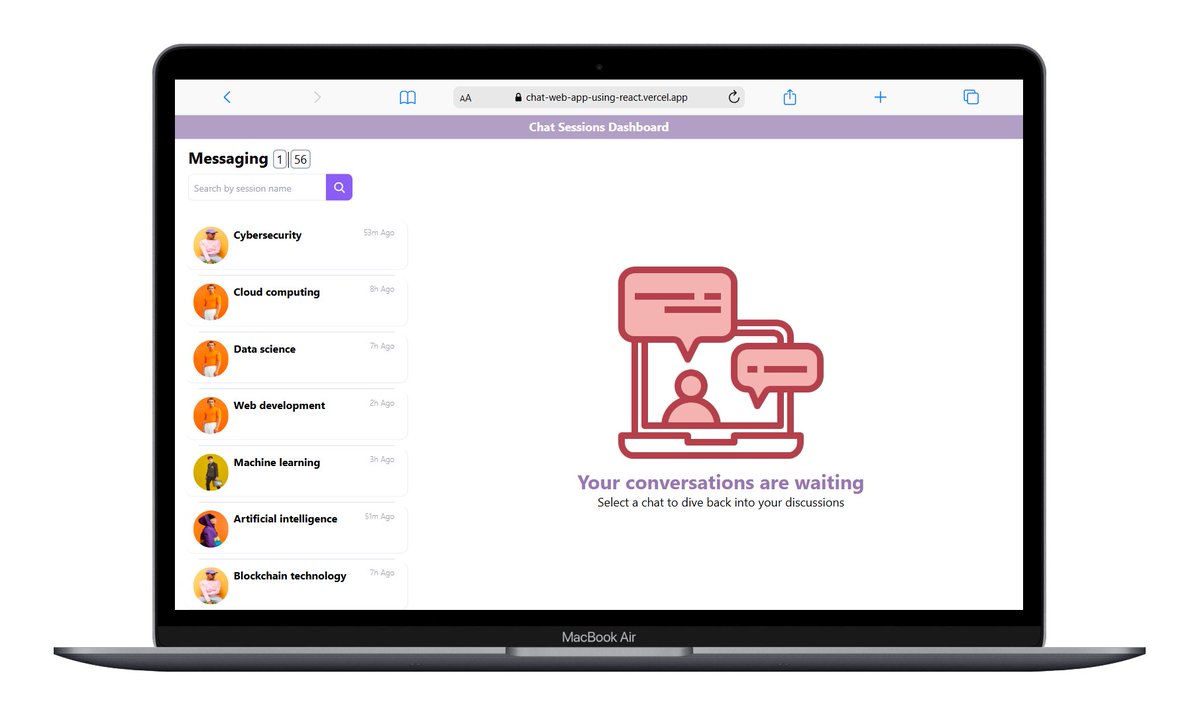Click the 51m Ago timestamp
Image resolution: width=1200 pixels, height=716 pixels.
pos(379,517)
